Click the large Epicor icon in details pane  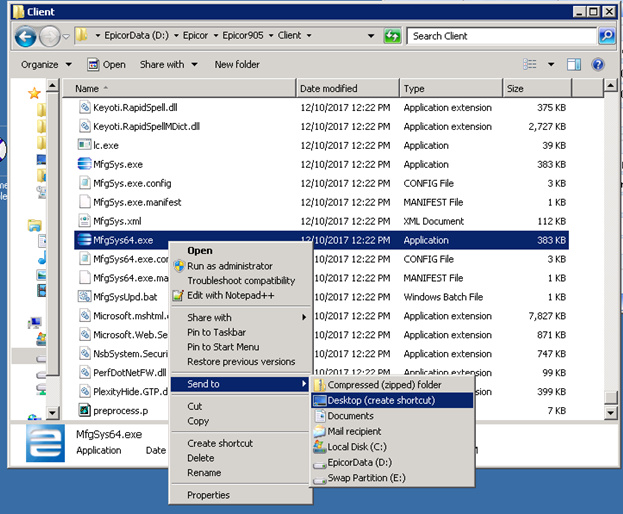click(x=45, y=443)
